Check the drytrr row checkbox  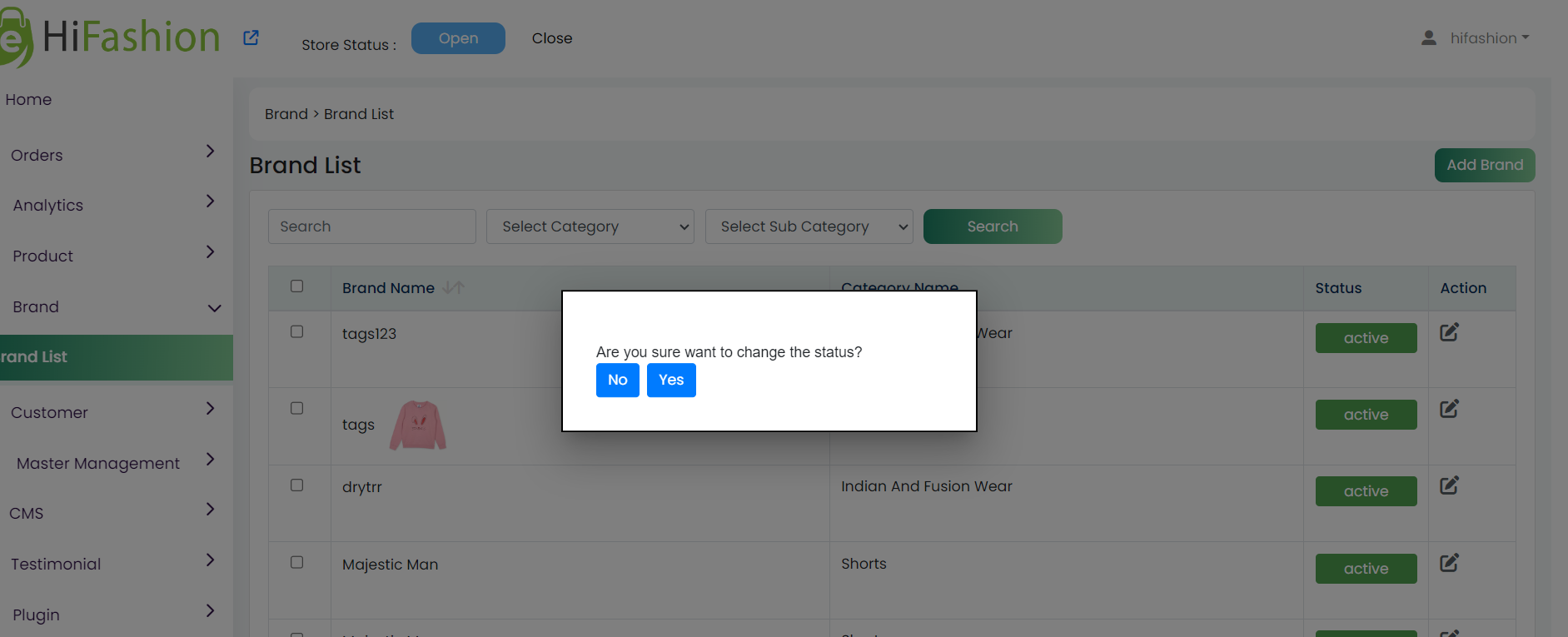(x=296, y=485)
